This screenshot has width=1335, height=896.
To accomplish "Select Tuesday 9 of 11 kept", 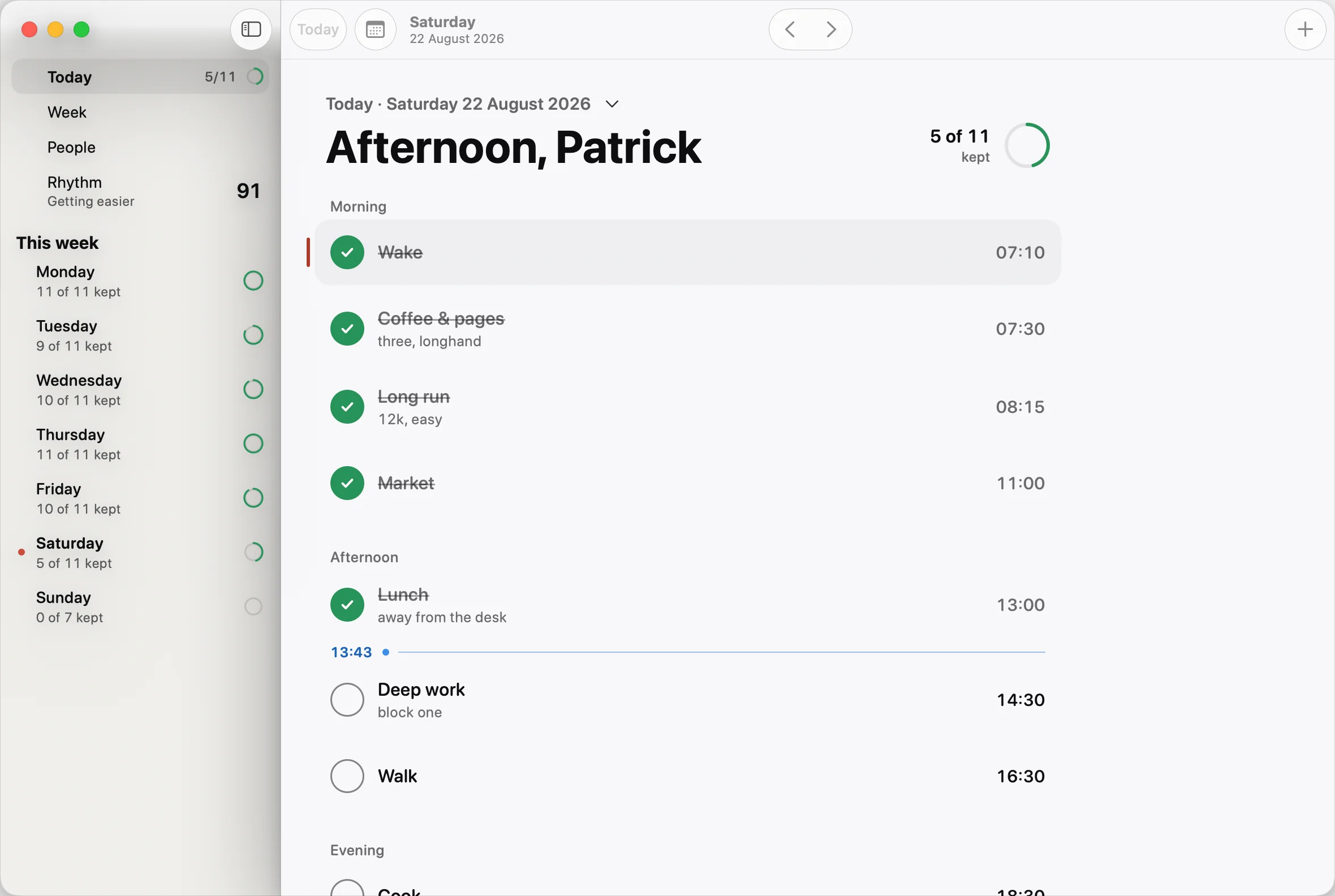I will pyautogui.click(x=141, y=335).
